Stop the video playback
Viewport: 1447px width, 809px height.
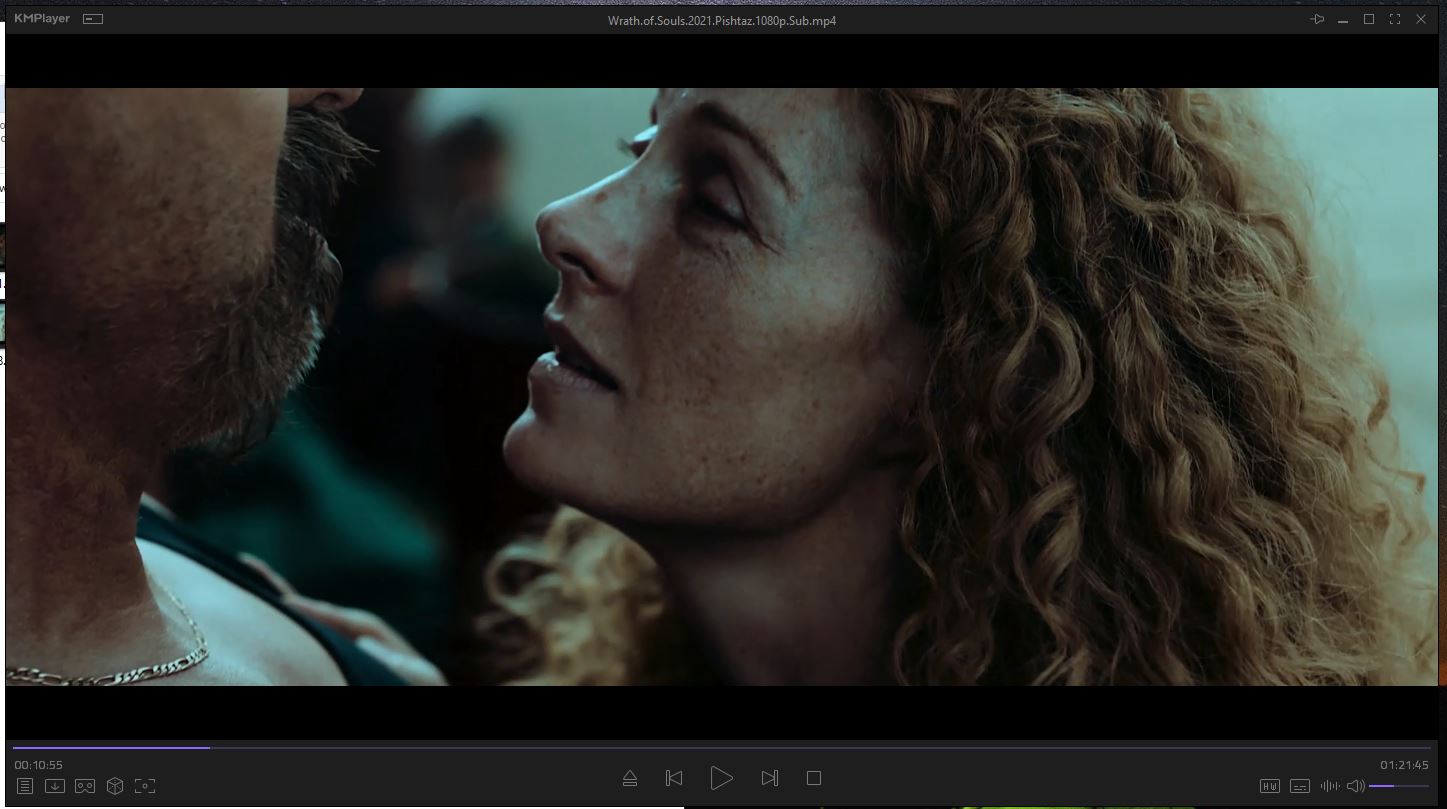(x=814, y=778)
